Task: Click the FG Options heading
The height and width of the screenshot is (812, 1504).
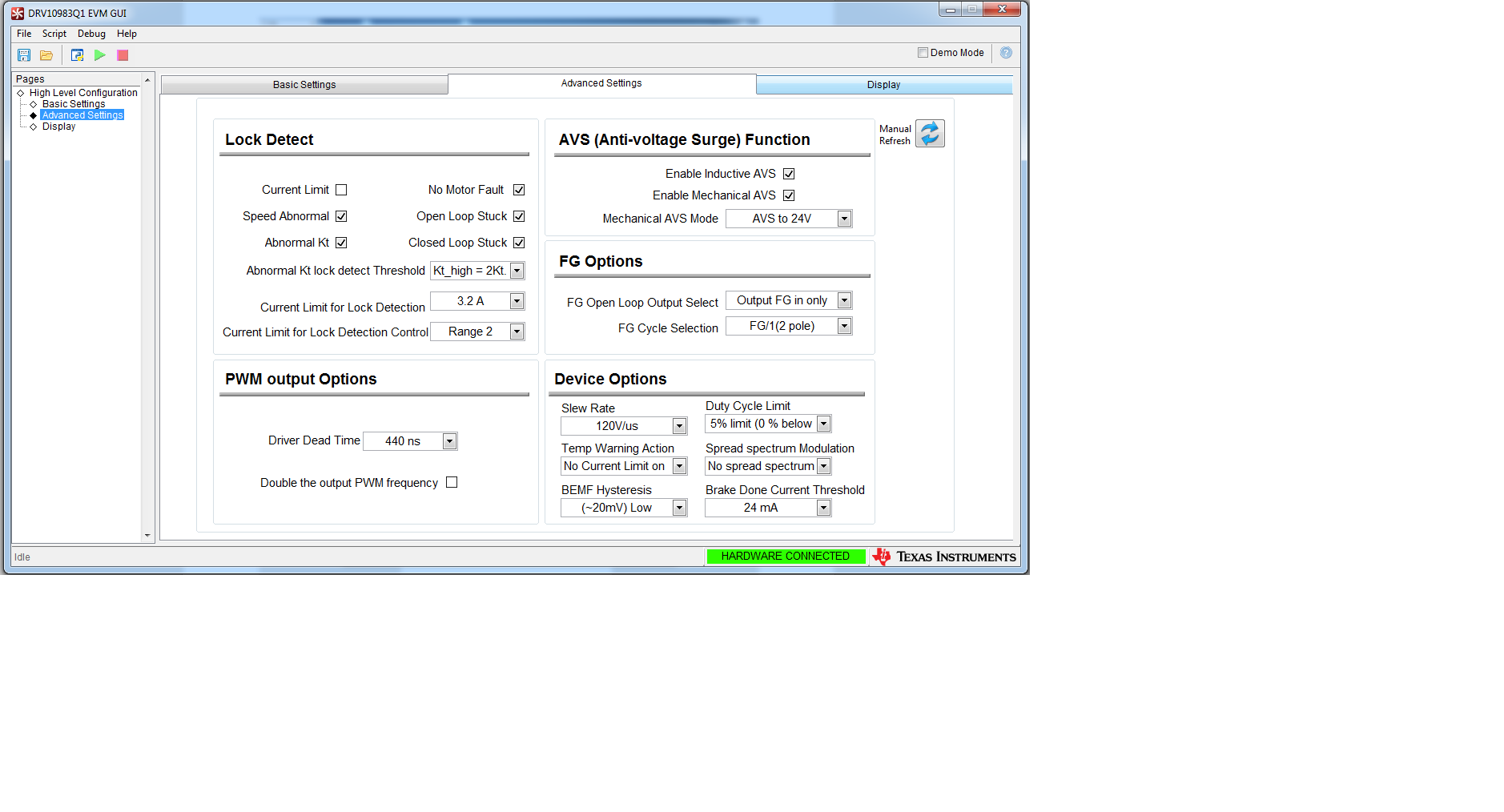Action: point(601,261)
